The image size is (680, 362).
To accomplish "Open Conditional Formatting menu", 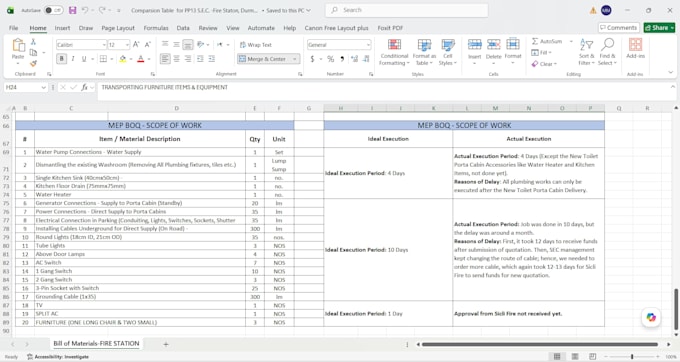I will pyautogui.click(x=394, y=52).
